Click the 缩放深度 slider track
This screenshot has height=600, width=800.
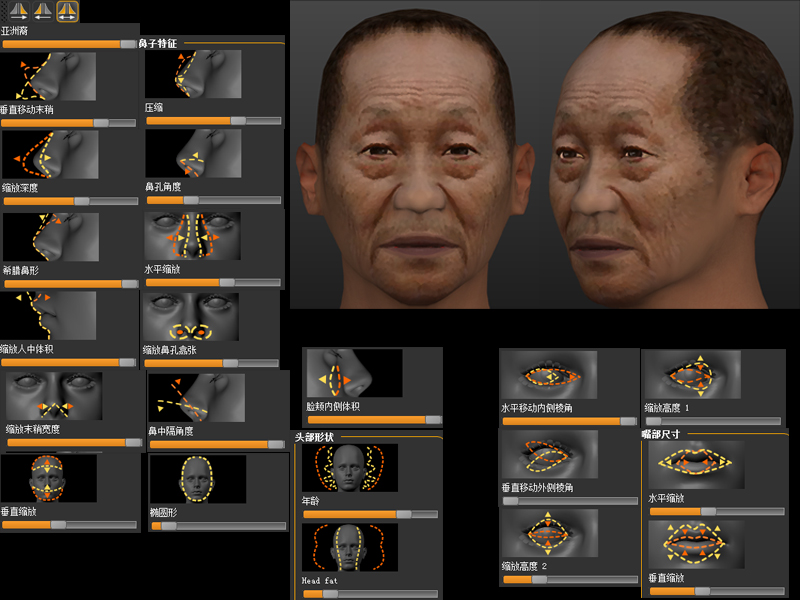pos(70,201)
